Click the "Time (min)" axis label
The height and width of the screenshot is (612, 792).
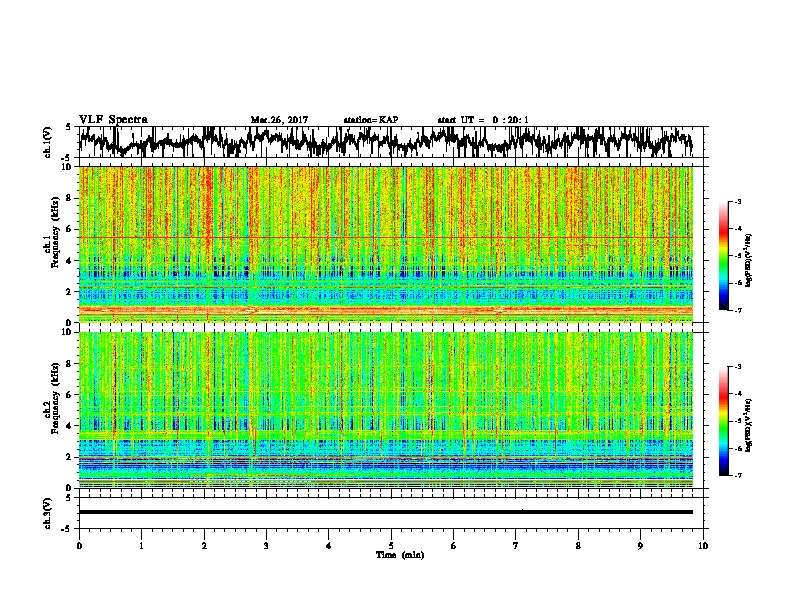[400, 555]
